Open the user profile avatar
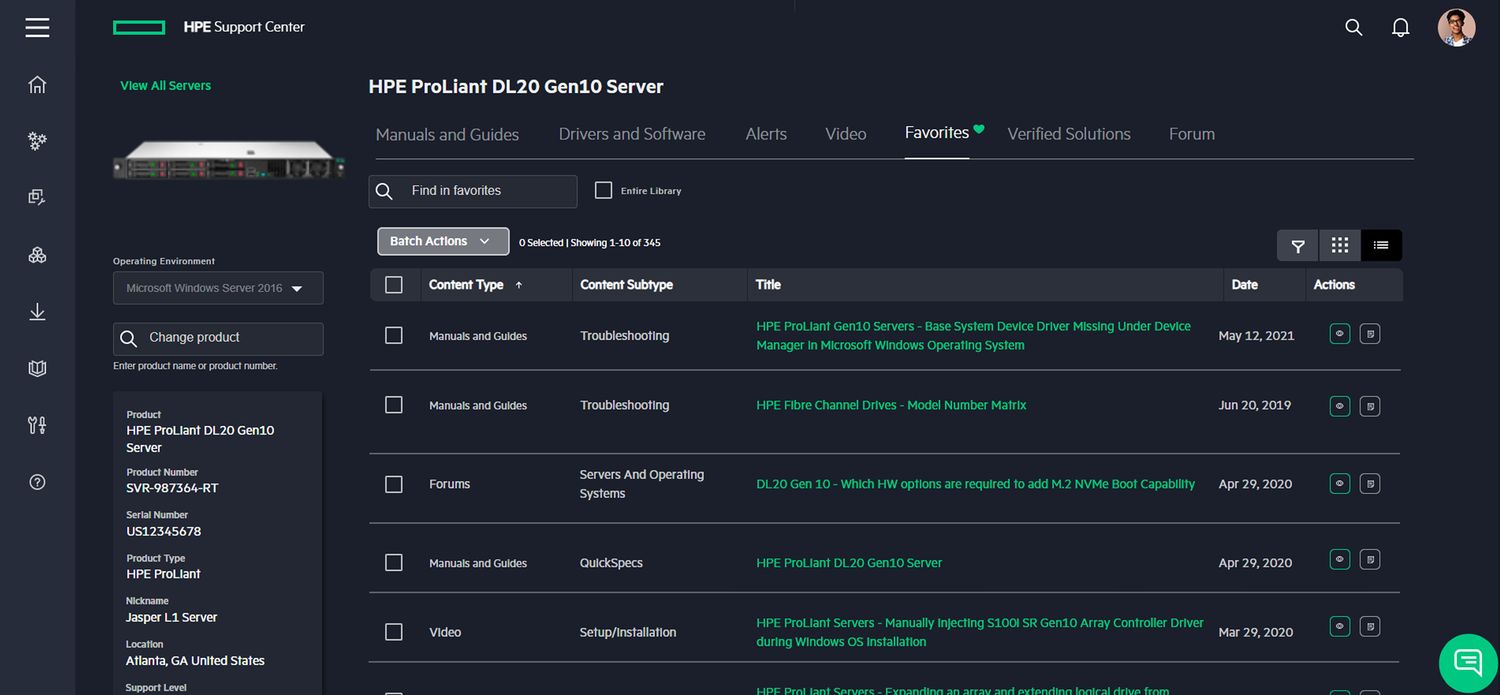 [1456, 28]
